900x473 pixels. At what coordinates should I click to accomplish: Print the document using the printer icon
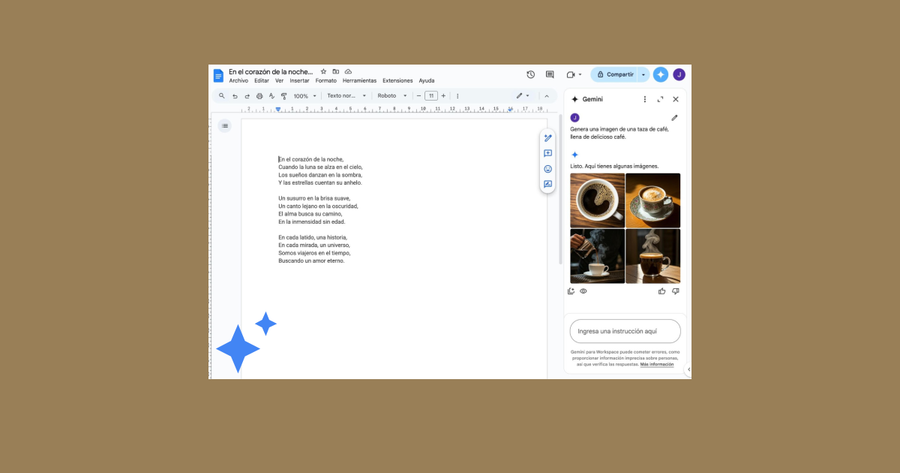(x=259, y=96)
